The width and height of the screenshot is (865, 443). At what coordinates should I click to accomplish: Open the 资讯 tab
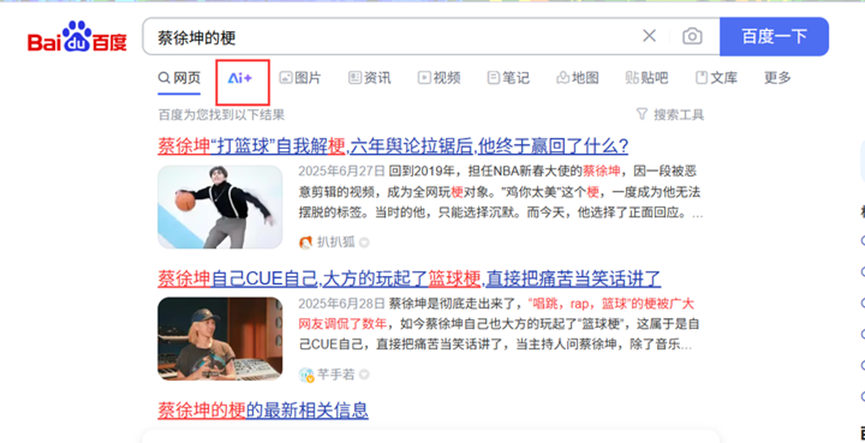coord(370,78)
